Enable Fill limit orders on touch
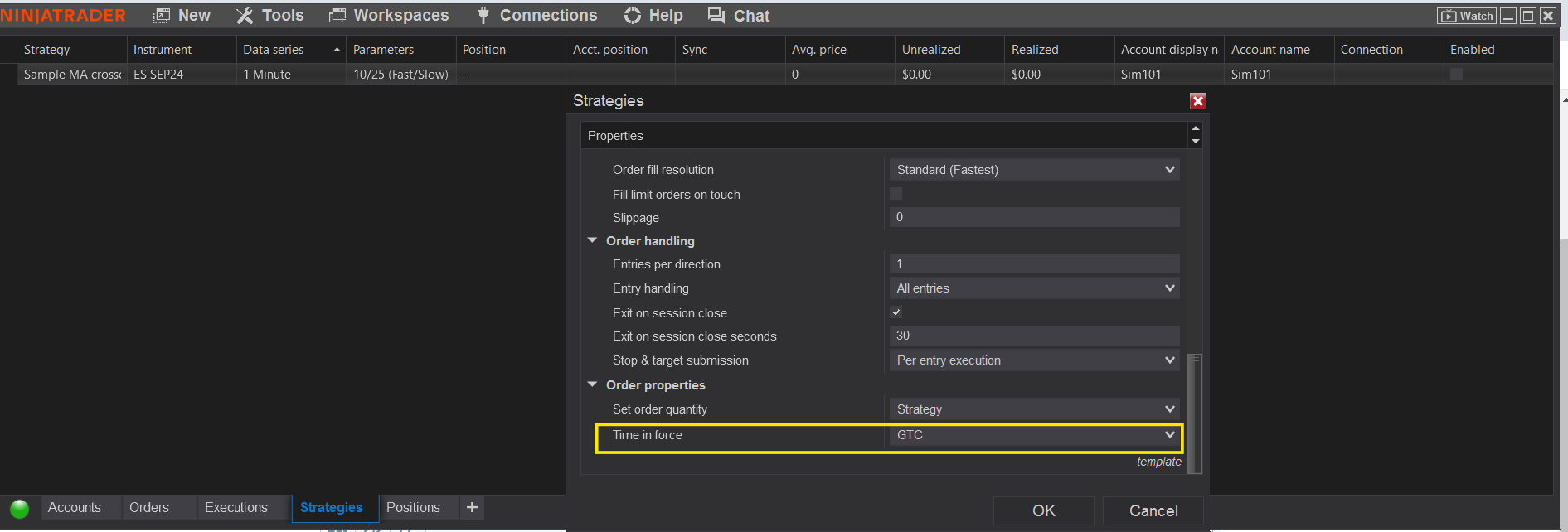This screenshot has width=1568, height=532. (896, 194)
